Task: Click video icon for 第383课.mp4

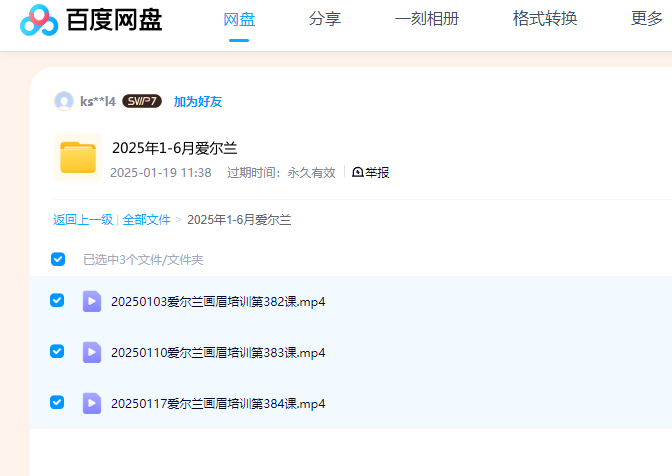Action: pyautogui.click(x=92, y=352)
